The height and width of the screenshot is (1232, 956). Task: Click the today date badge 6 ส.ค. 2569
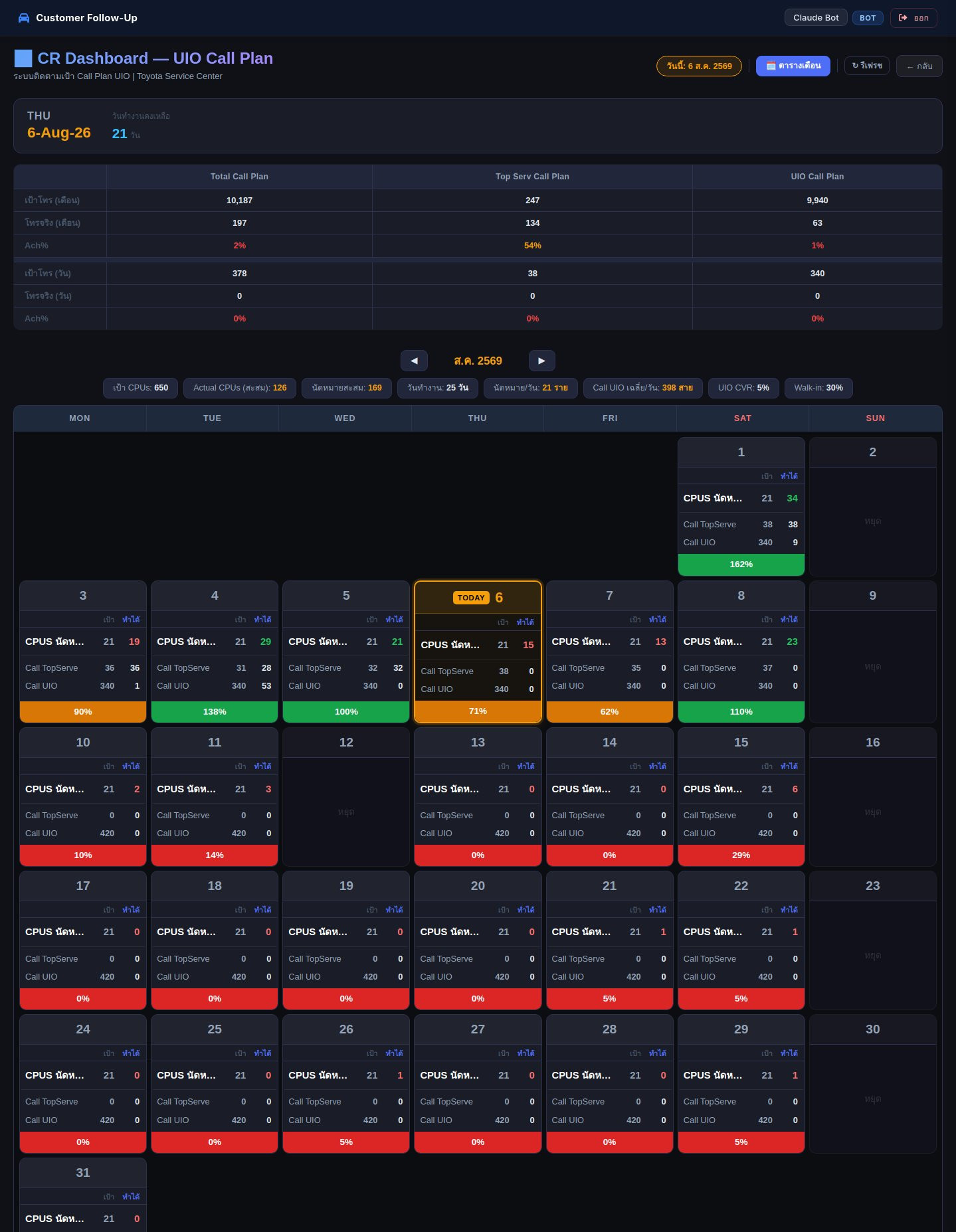[x=699, y=66]
